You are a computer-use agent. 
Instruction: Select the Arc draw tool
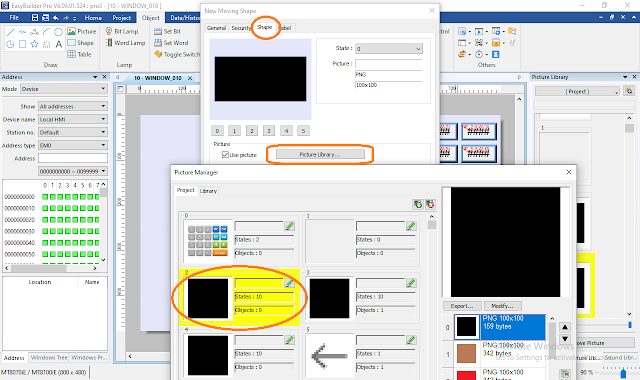tap(47, 31)
